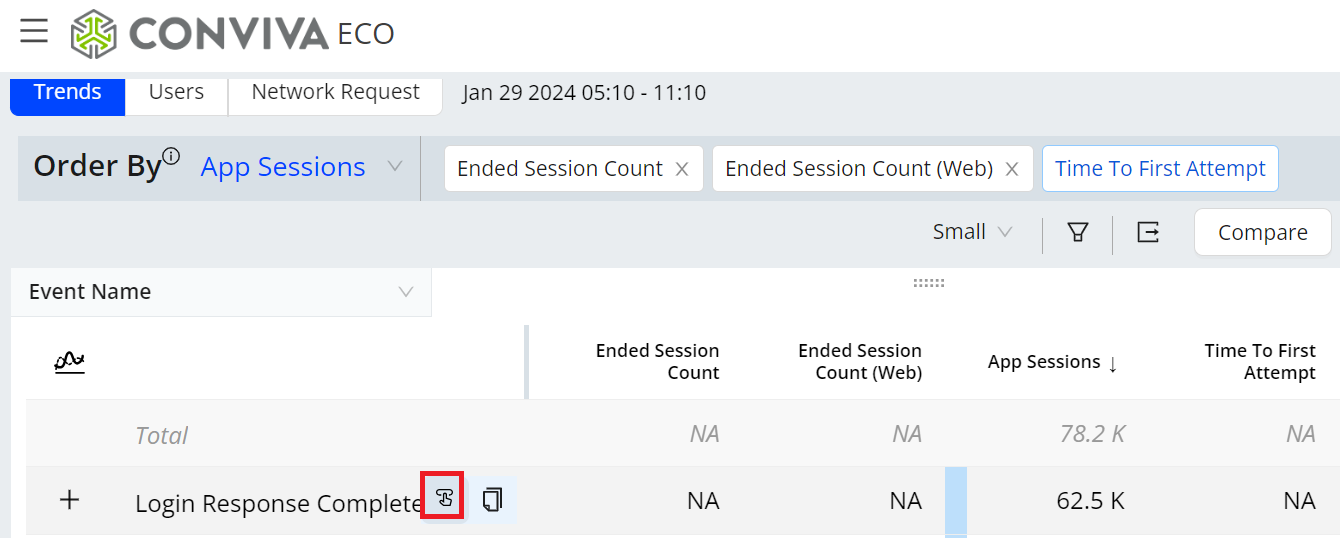Expand the Login Response Complete row

[x=69, y=500]
